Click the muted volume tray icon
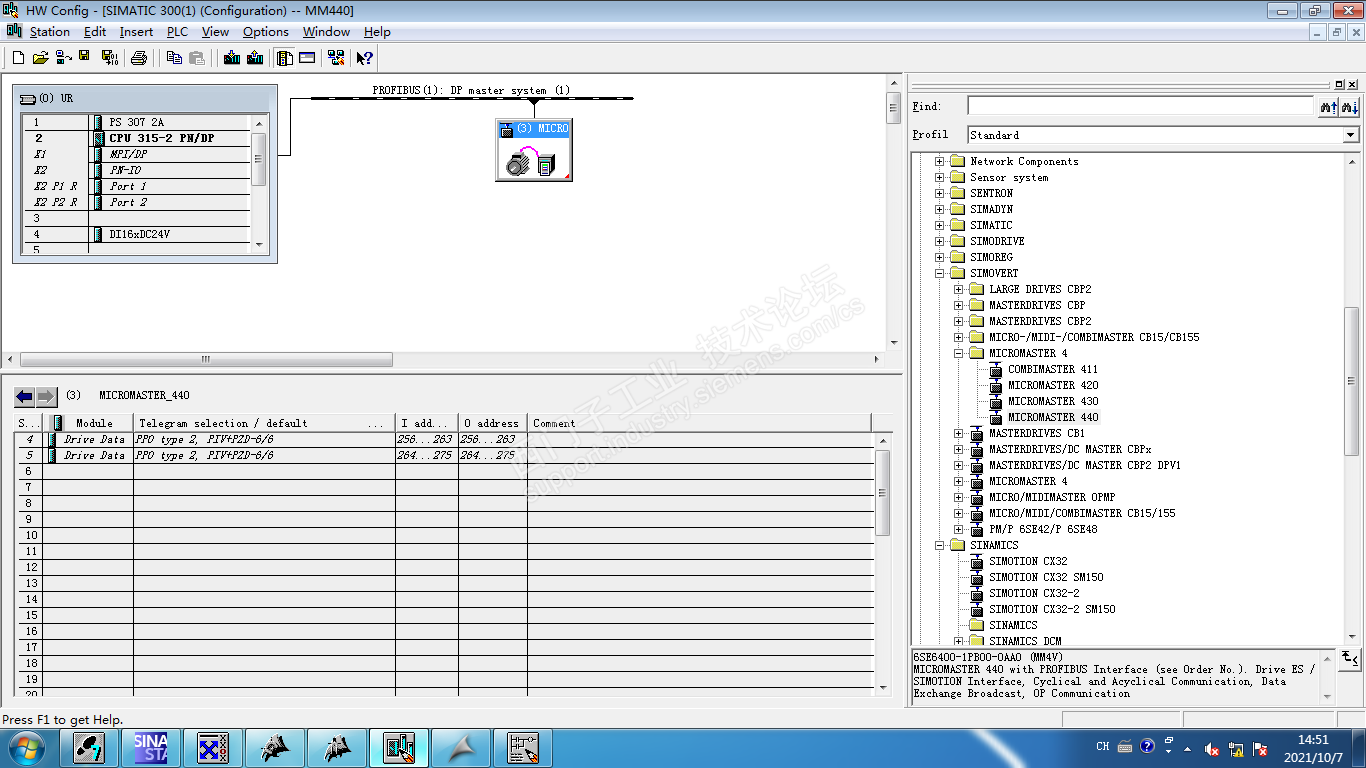 tap(1212, 748)
